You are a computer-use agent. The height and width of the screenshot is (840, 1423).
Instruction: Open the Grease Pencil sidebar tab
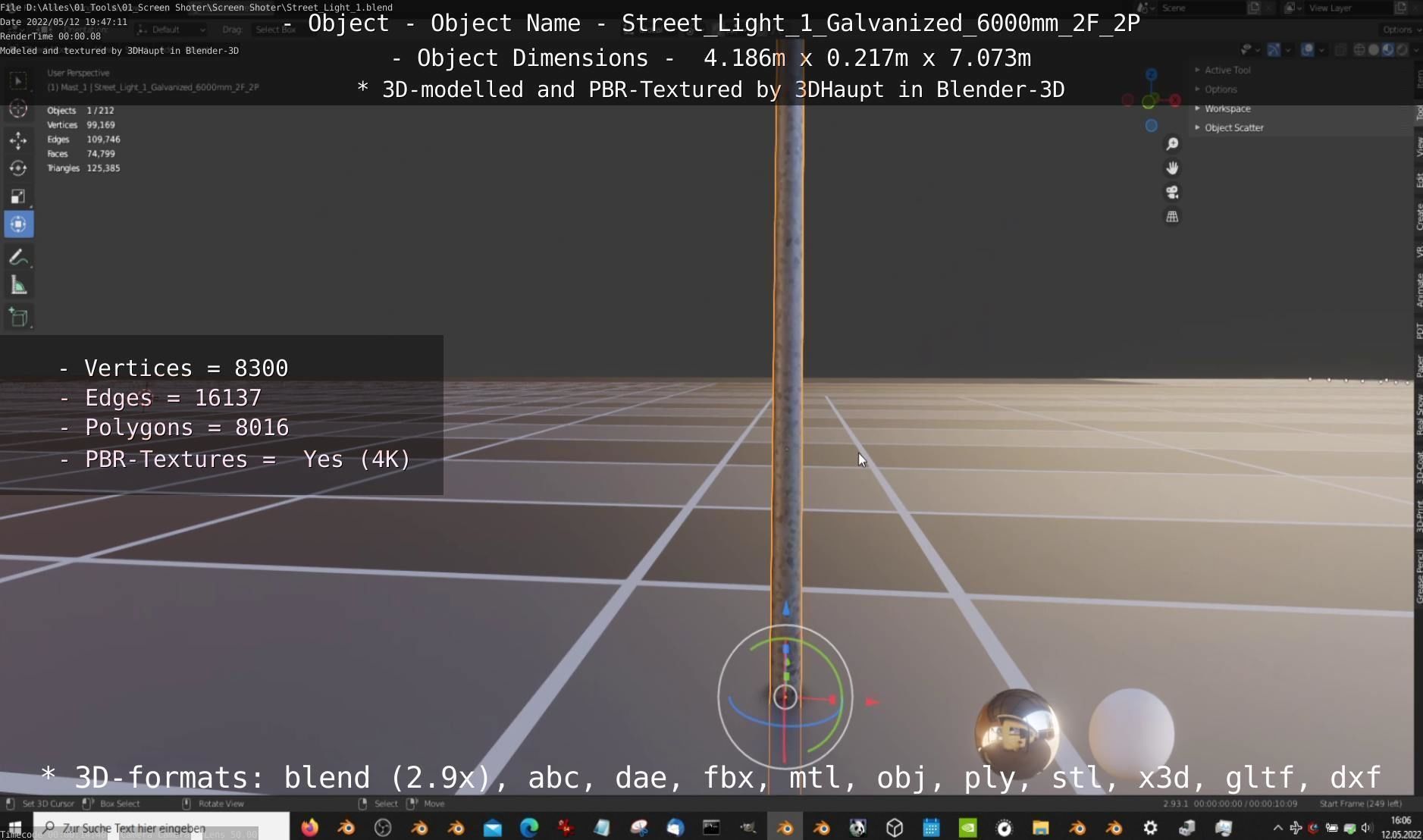point(1418,575)
